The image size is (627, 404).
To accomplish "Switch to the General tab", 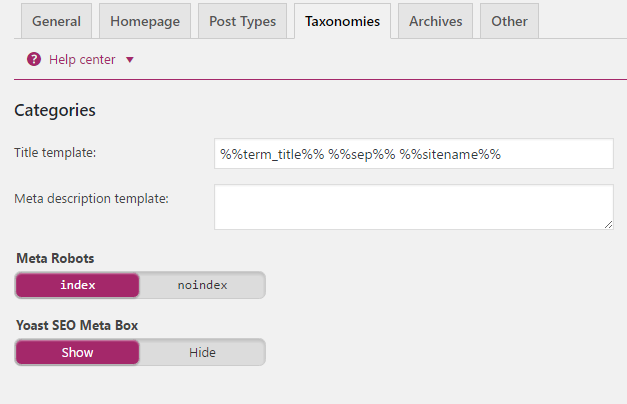I will [56, 21].
